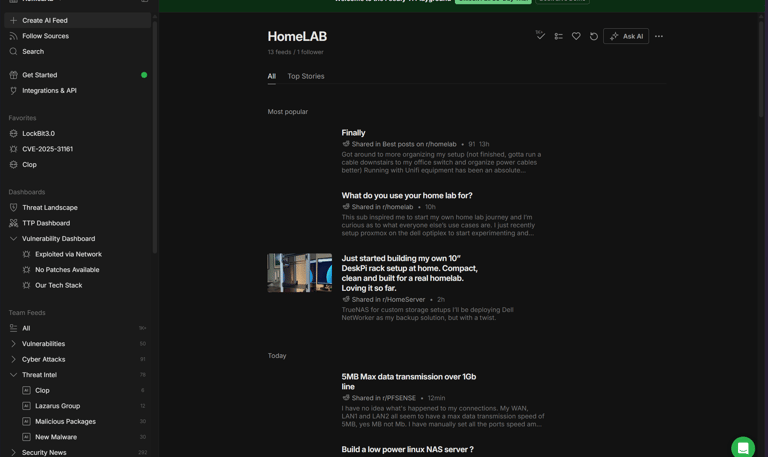768x457 pixels.
Task: Click the sidebar vertical scrollbar
Action: click(155, 137)
